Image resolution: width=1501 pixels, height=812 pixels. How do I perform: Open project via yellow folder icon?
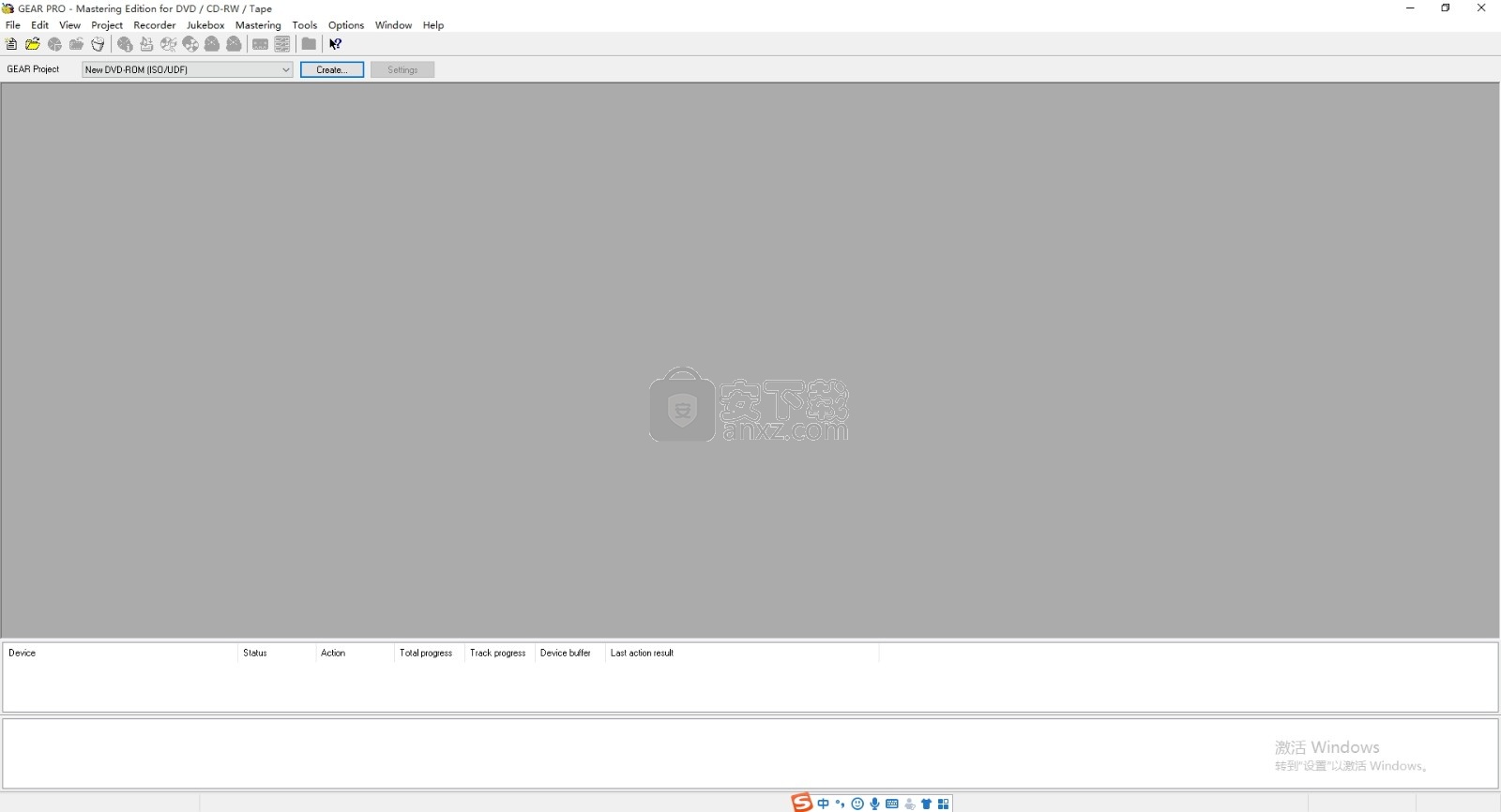(x=33, y=44)
